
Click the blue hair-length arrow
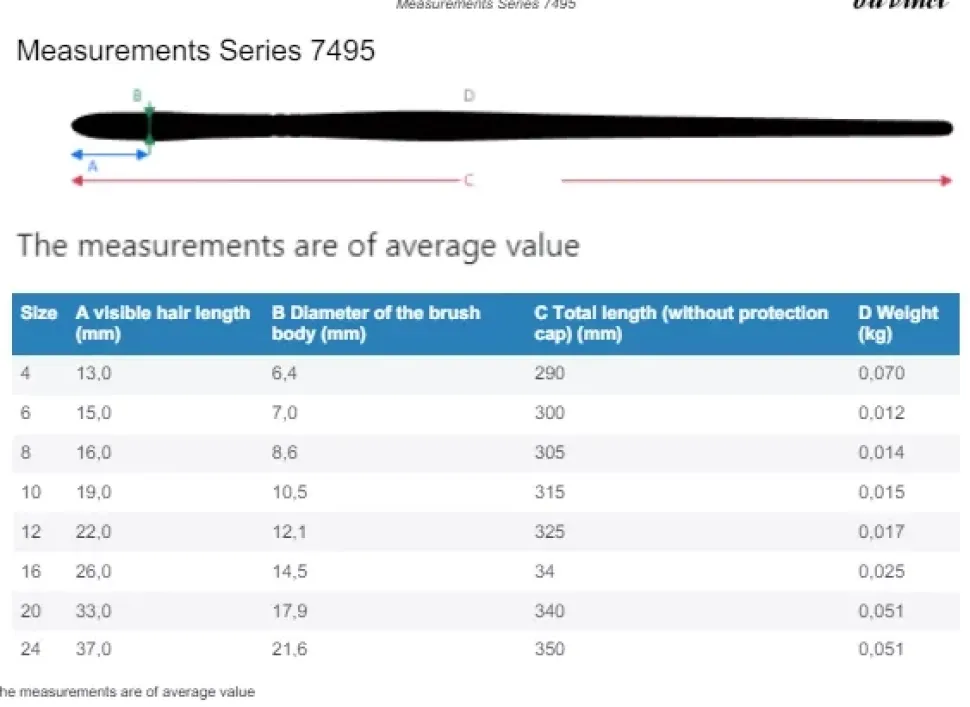(110, 154)
